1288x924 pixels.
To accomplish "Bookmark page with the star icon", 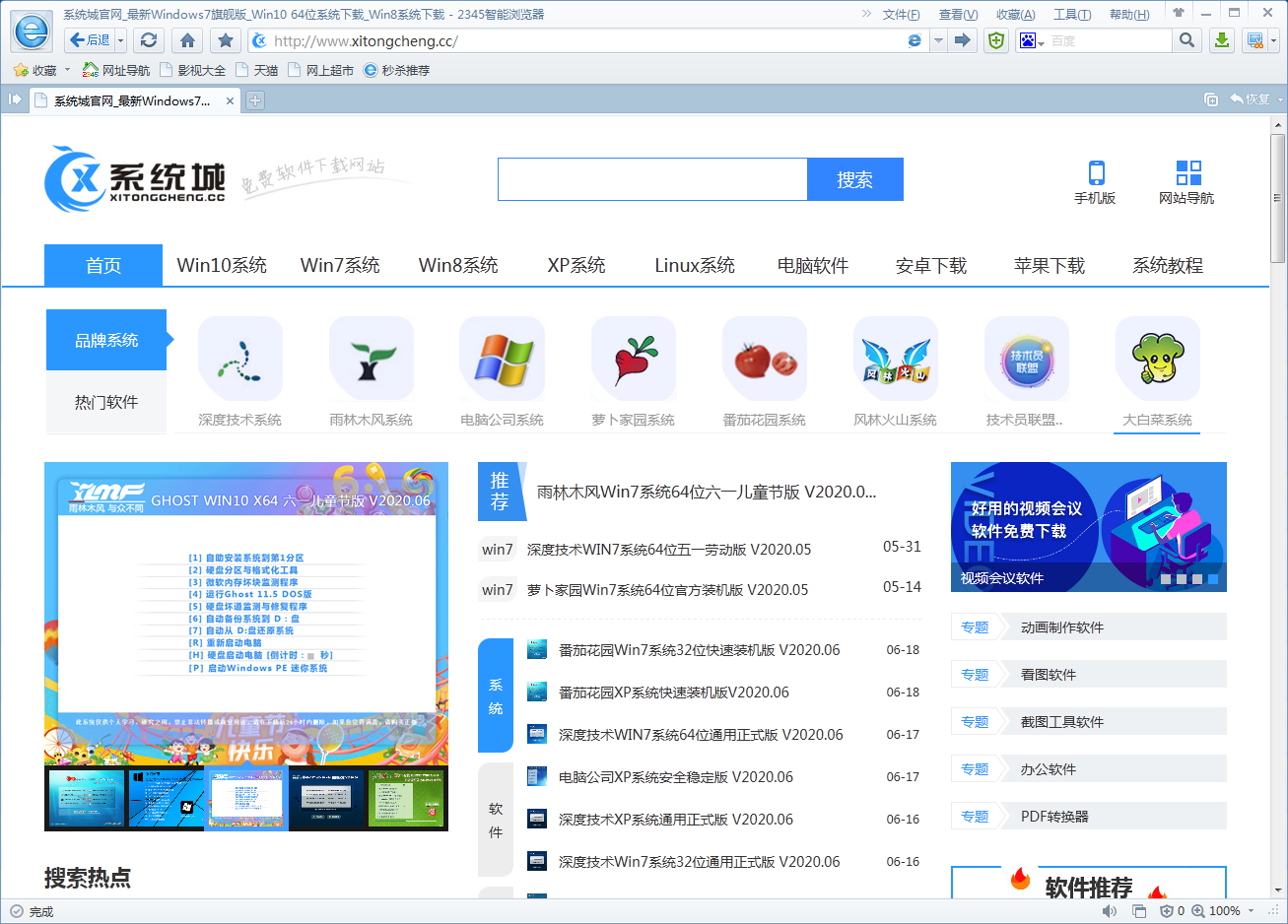I will tap(226, 40).
